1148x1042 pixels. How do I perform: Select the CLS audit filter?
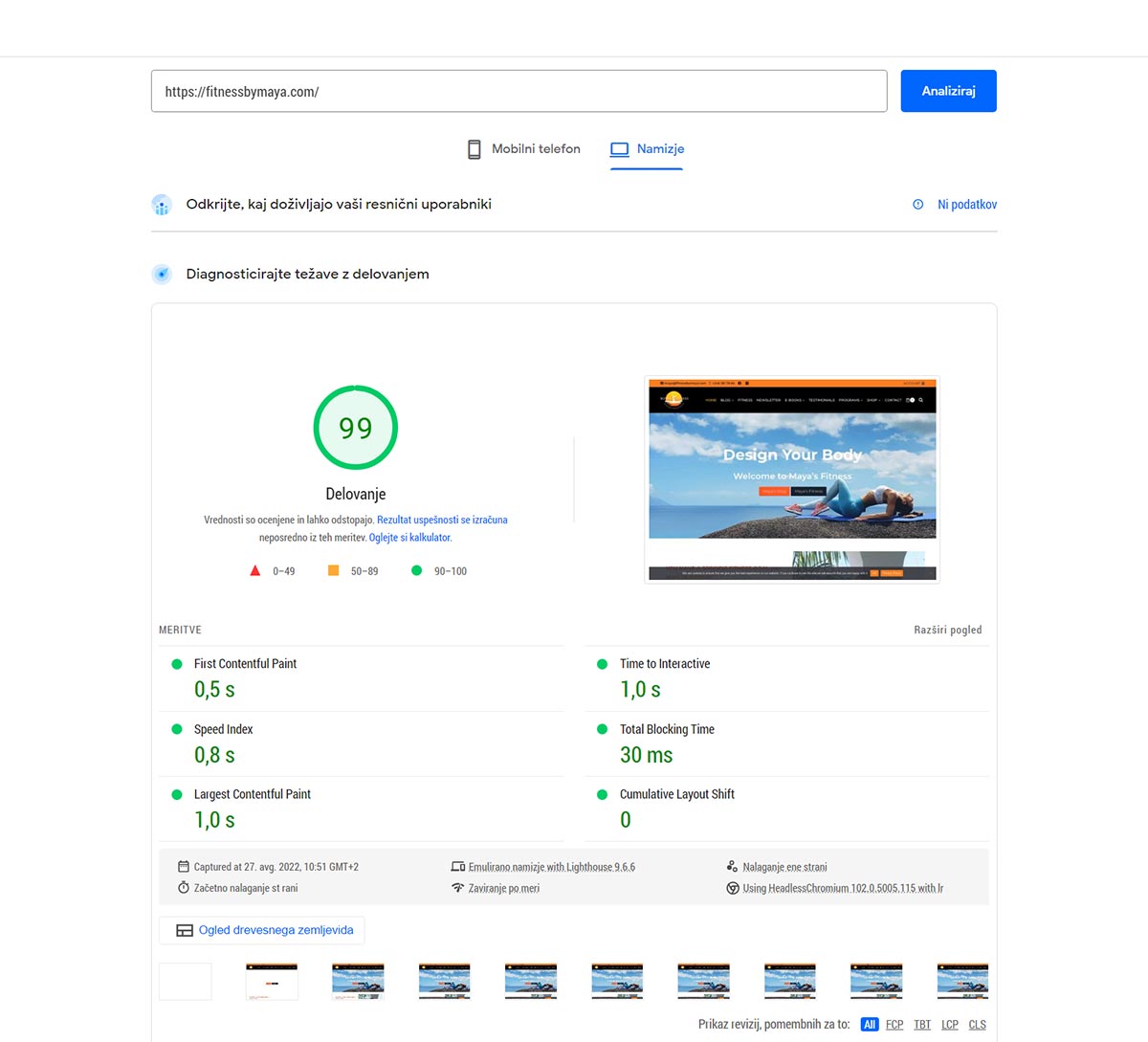(977, 1025)
